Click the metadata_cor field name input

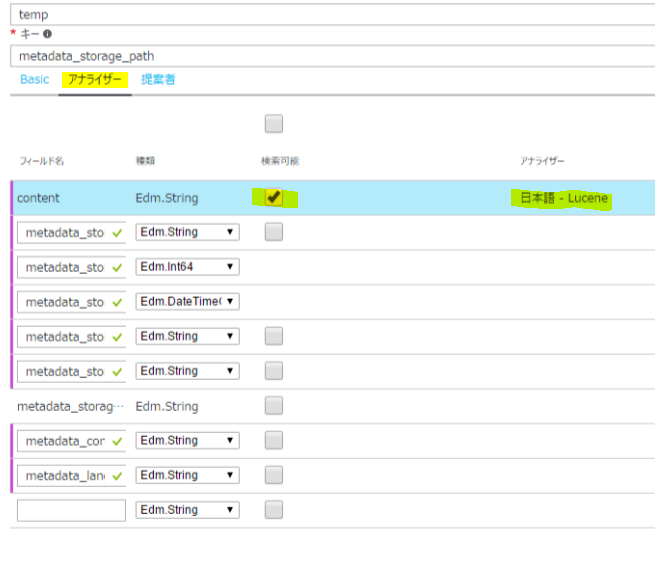[x=71, y=441]
